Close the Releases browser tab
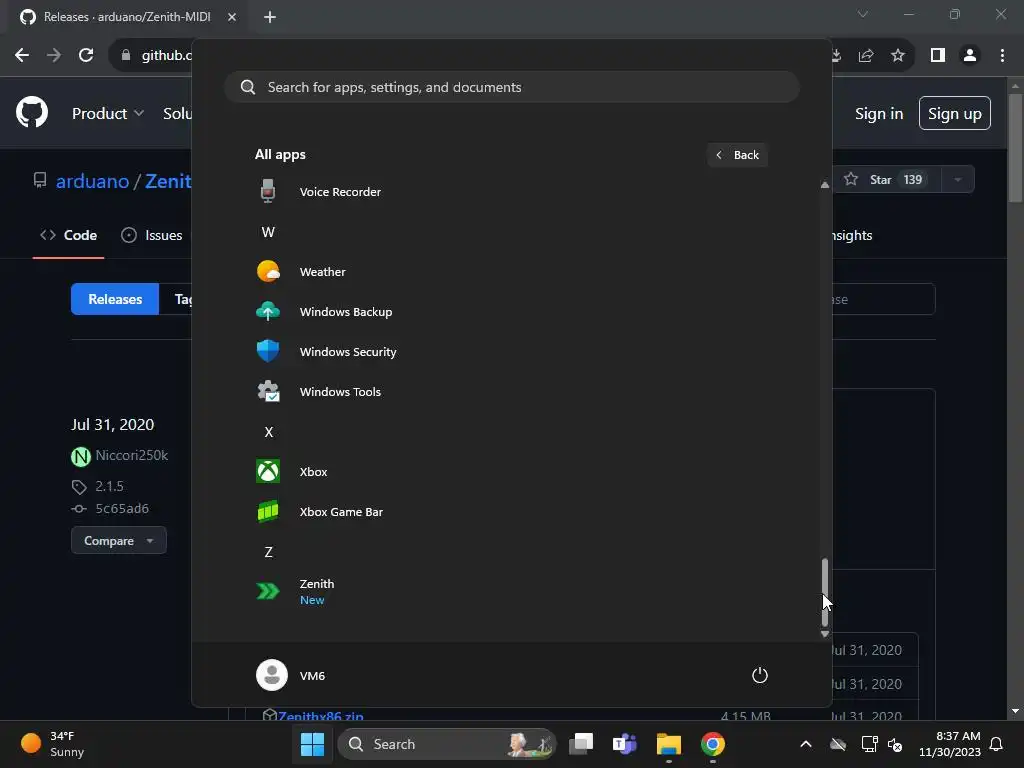Image resolution: width=1024 pixels, height=768 pixels. coord(232,17)
